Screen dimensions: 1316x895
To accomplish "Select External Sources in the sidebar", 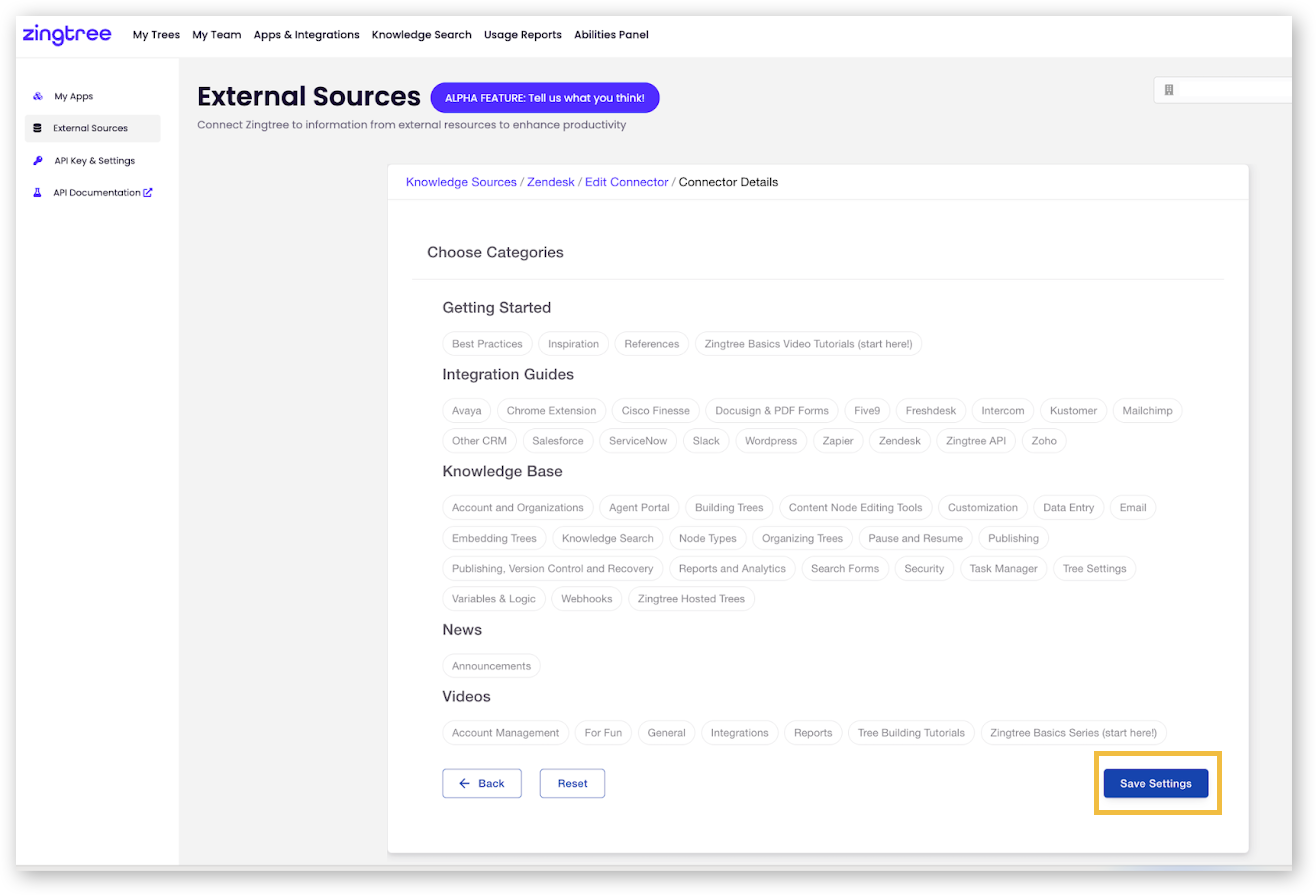I will pyautogui.click(x=93, y=128).
